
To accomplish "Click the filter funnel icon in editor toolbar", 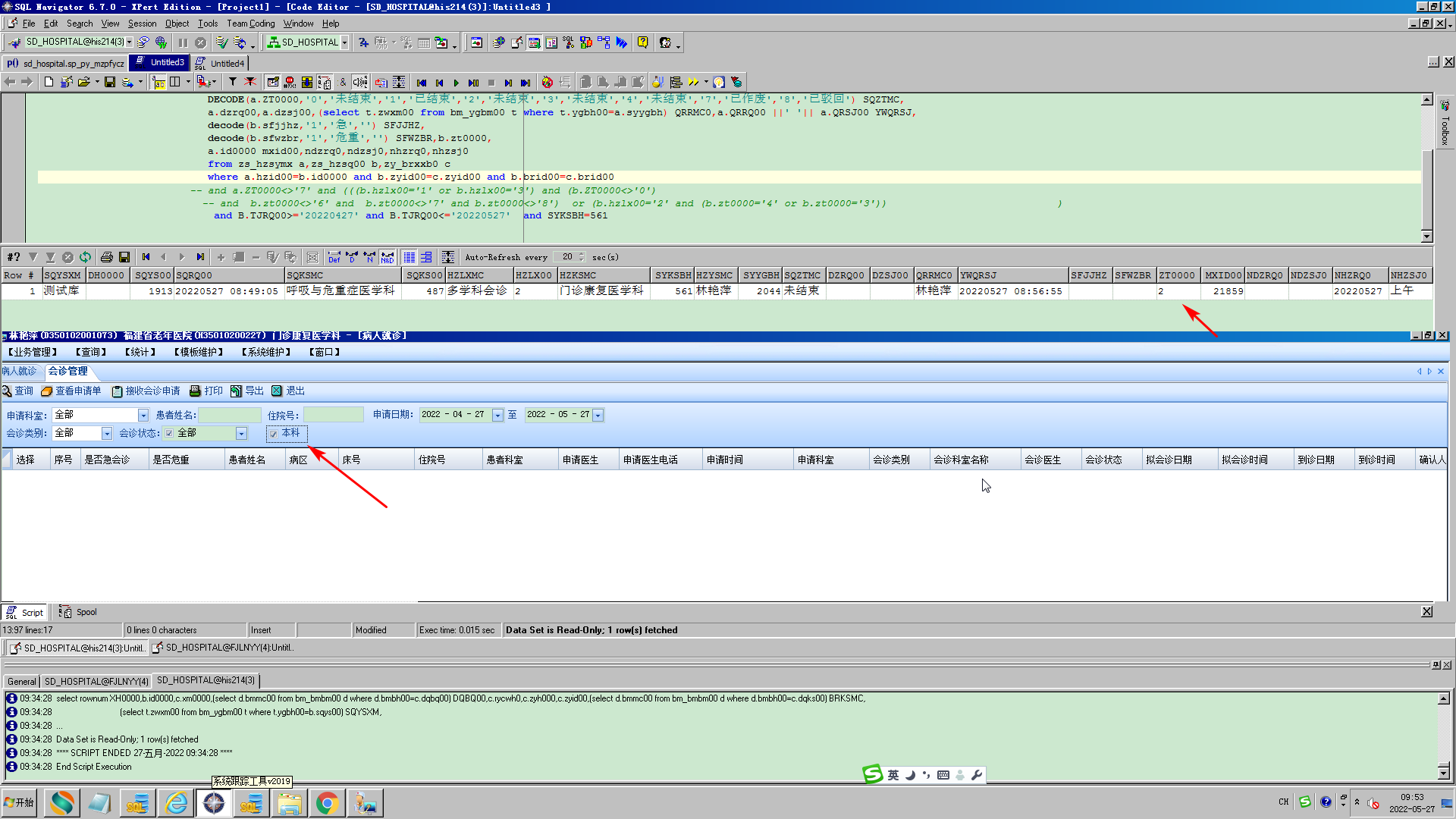I will (233, 82).
